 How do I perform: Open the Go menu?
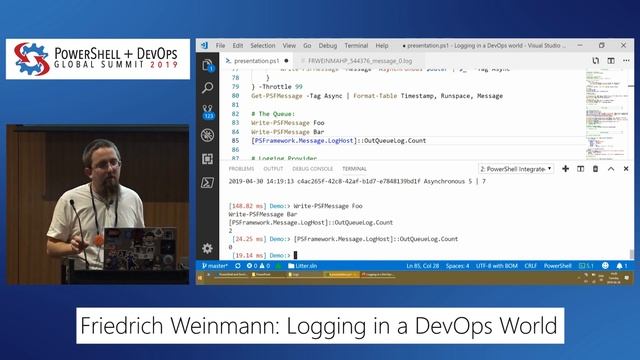pos(307,46)
